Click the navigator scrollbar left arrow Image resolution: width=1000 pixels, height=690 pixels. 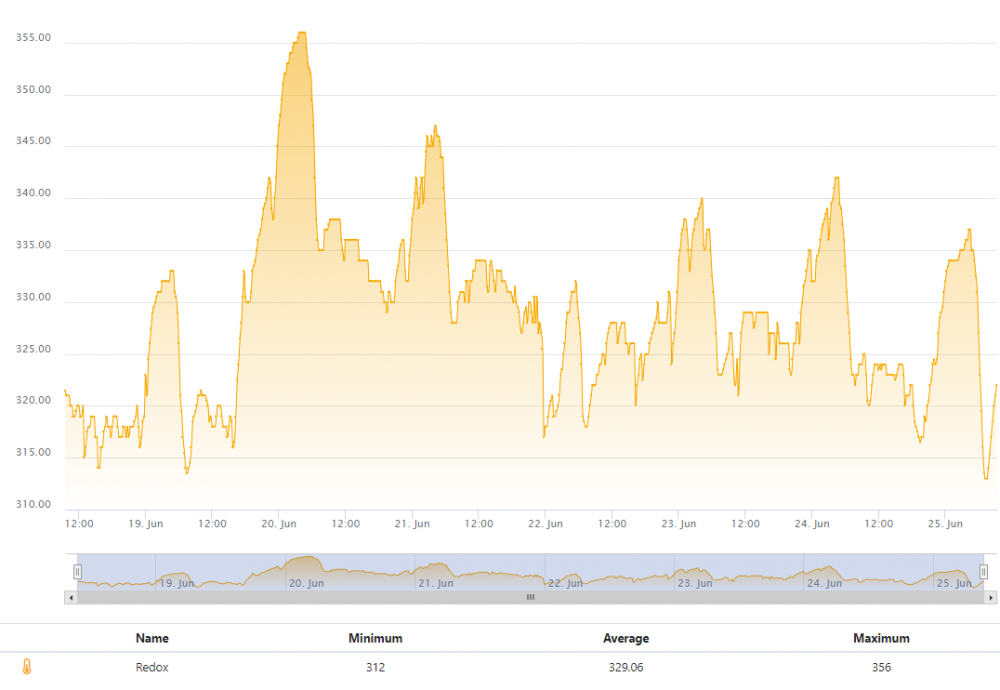[x=70, y=597]
